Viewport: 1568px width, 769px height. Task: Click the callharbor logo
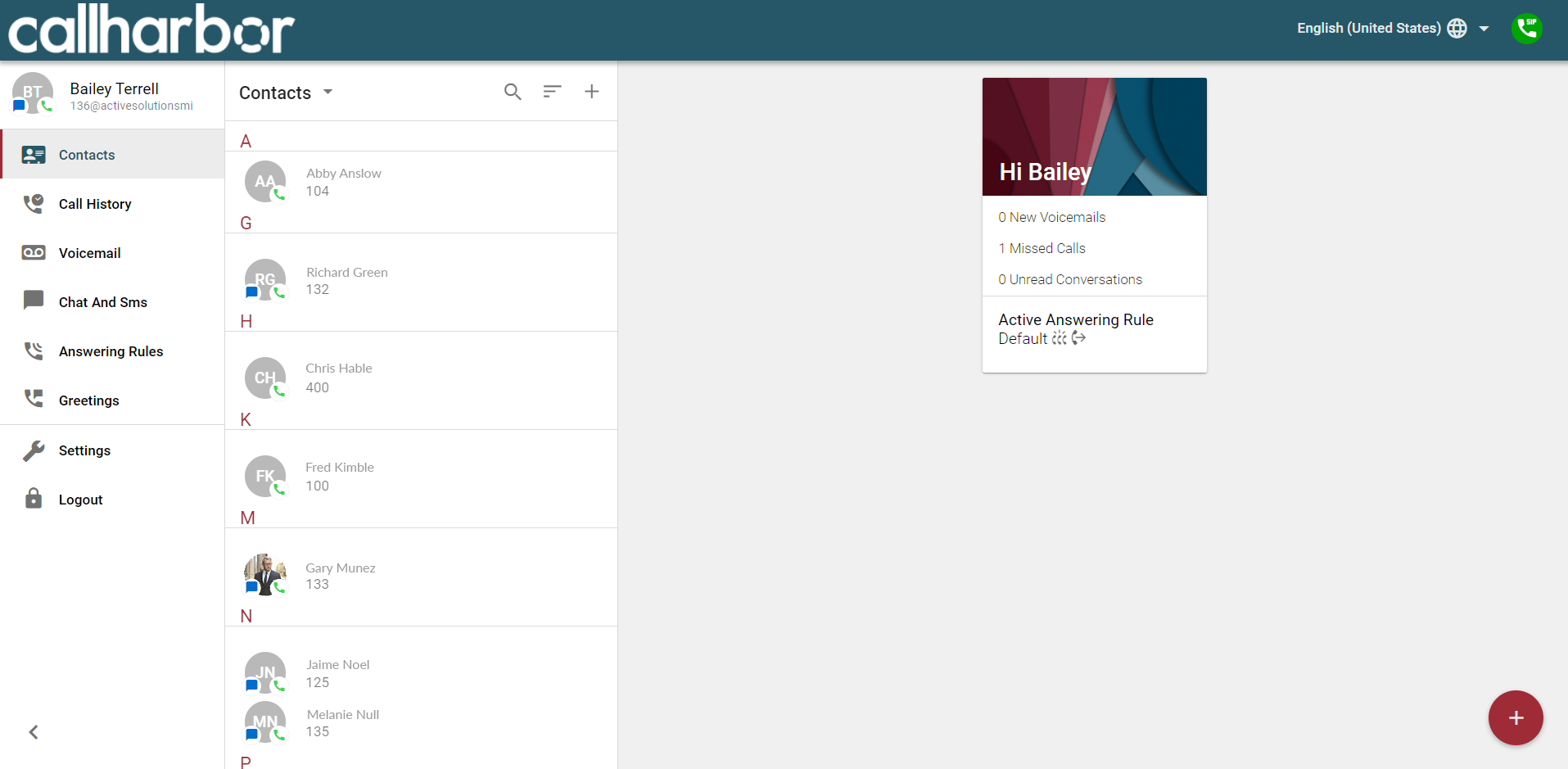point(151,29)
